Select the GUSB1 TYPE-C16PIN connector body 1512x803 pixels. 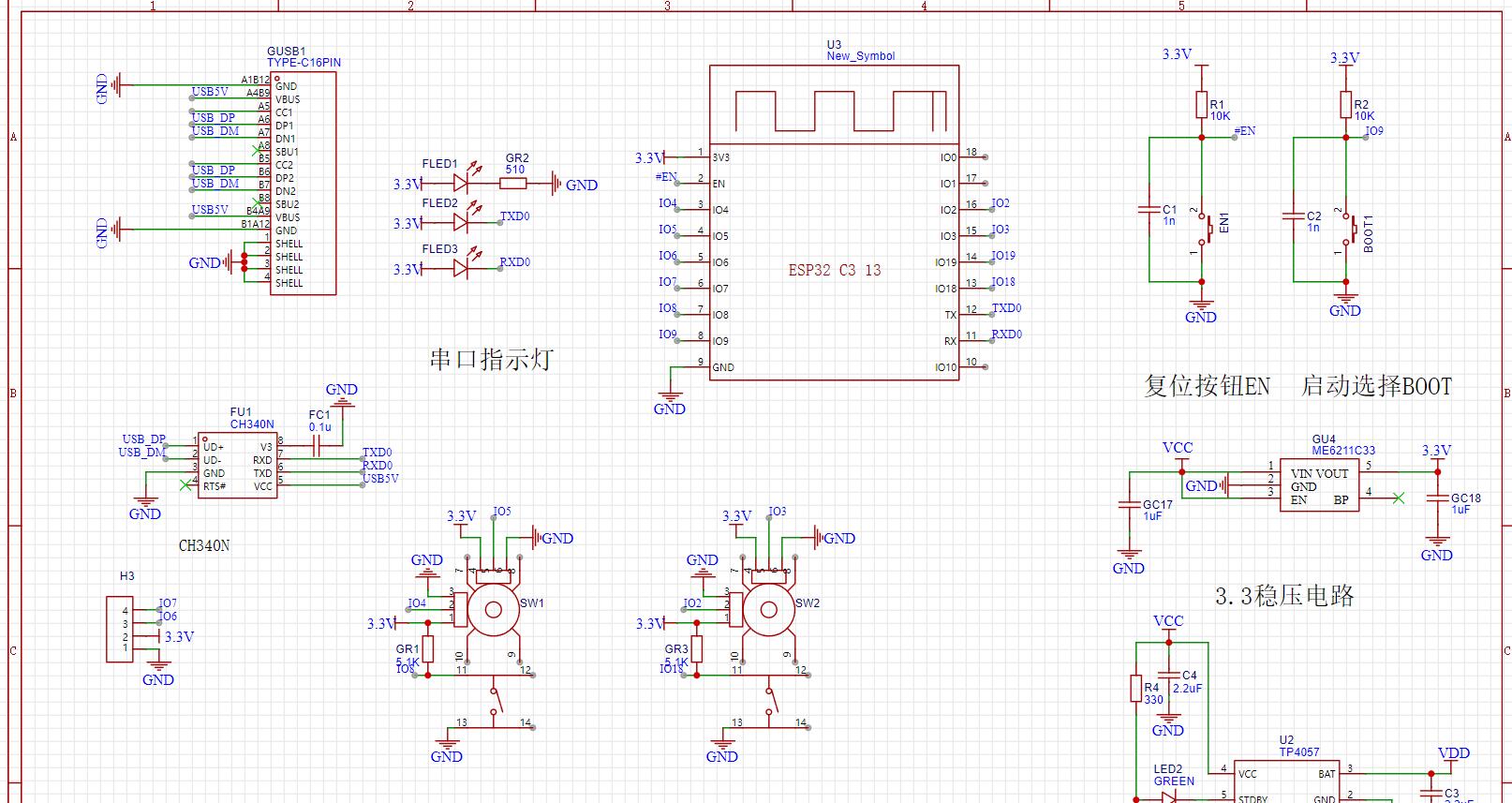[303, 182]
